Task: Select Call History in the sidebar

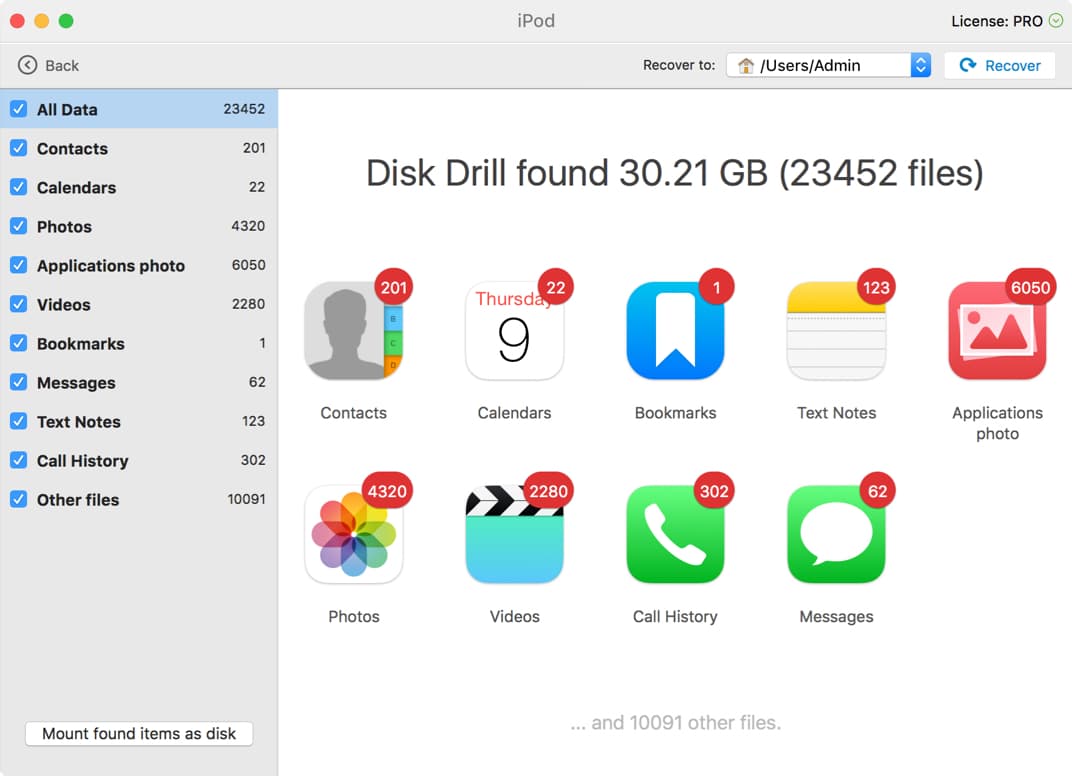Action: (82, 461)
